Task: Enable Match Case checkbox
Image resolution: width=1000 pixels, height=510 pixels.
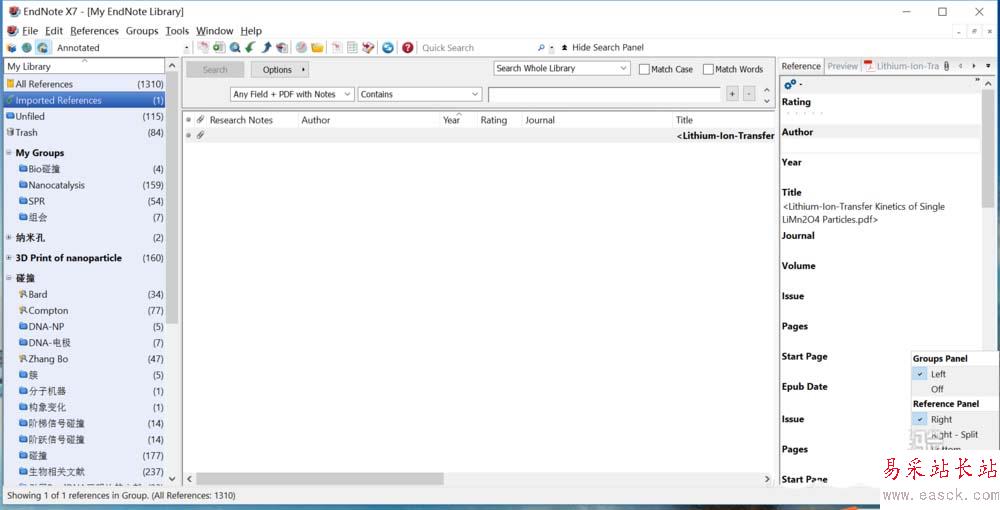Action: (644, 69)
